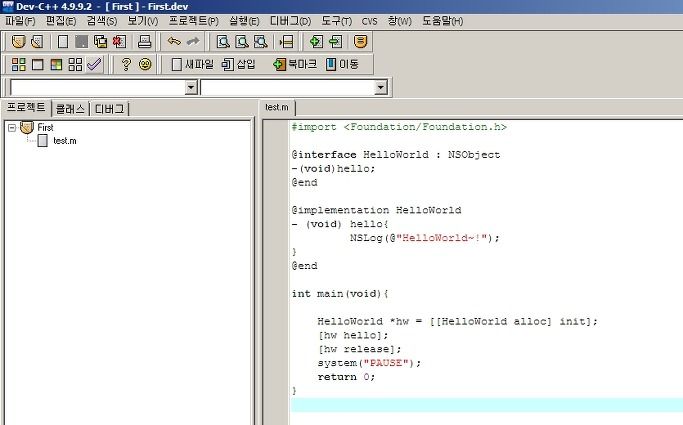This screenshot has width=683, height=425.
Task: Click the compile four colored squares icon
Action: coord(18,64)
